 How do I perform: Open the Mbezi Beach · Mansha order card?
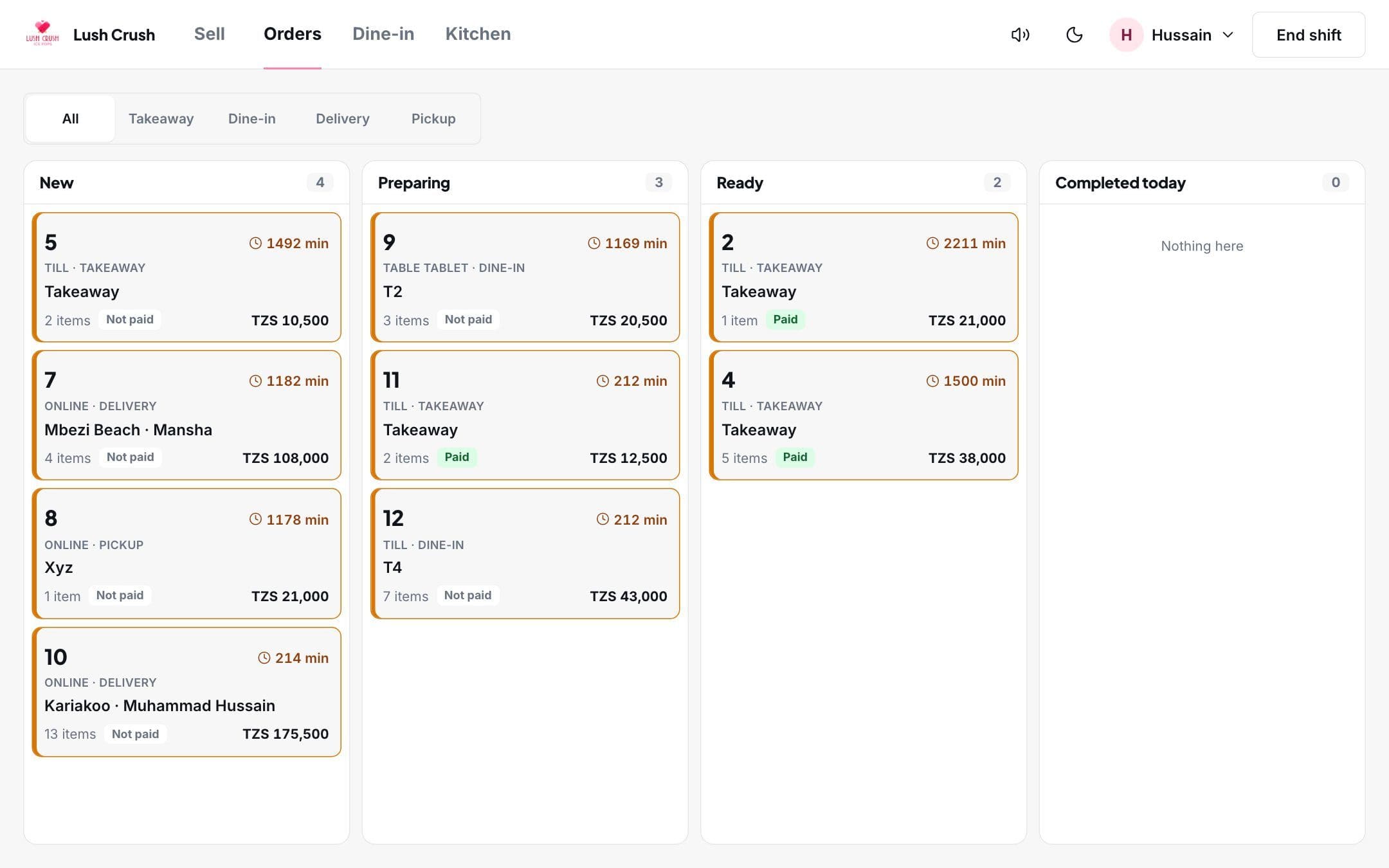[x=186, y=415]
